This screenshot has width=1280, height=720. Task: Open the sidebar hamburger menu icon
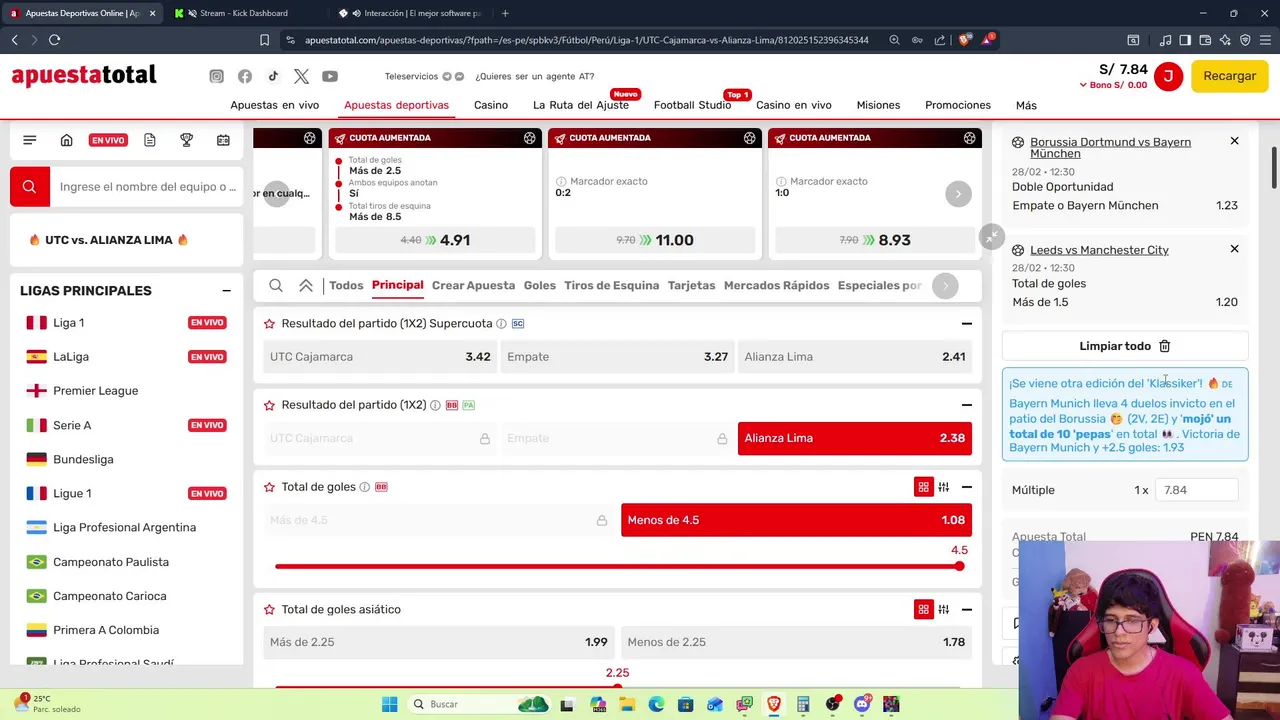click(29, 140)
